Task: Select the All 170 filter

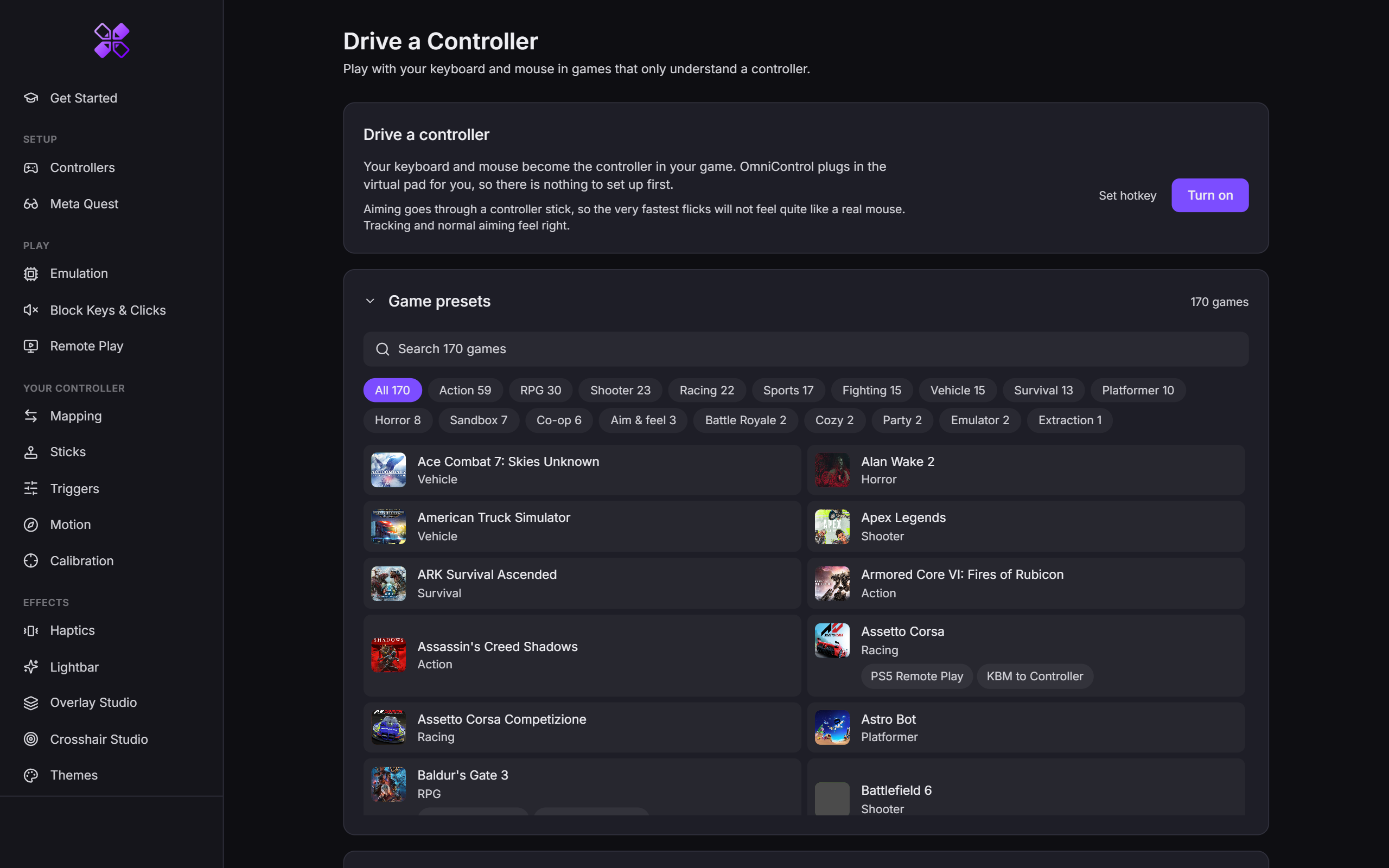Action: 393,391
